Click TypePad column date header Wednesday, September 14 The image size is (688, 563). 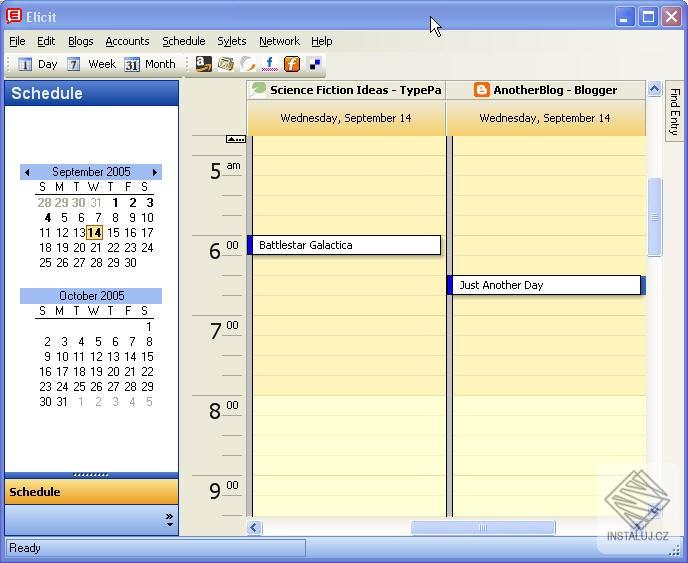pos(346,118)
